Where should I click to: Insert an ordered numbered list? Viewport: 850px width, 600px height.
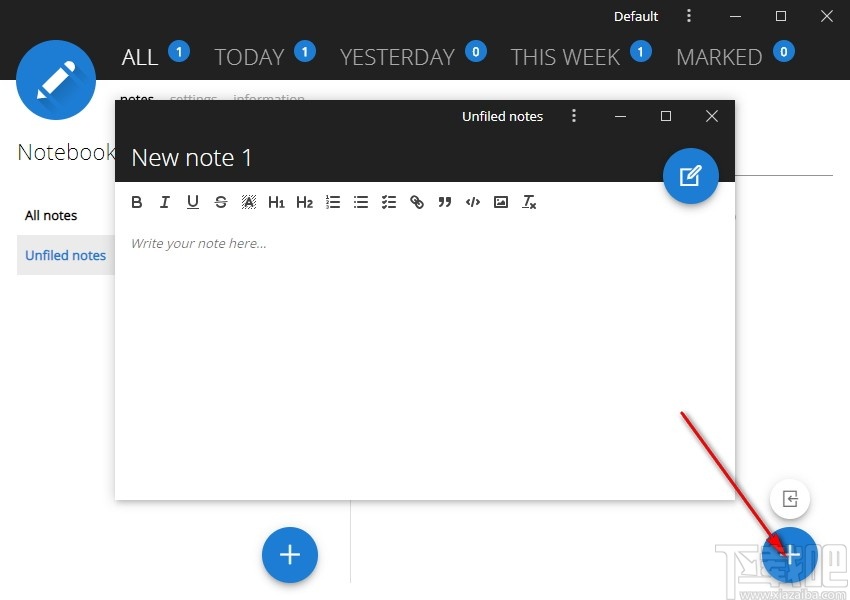pos(333,202)
